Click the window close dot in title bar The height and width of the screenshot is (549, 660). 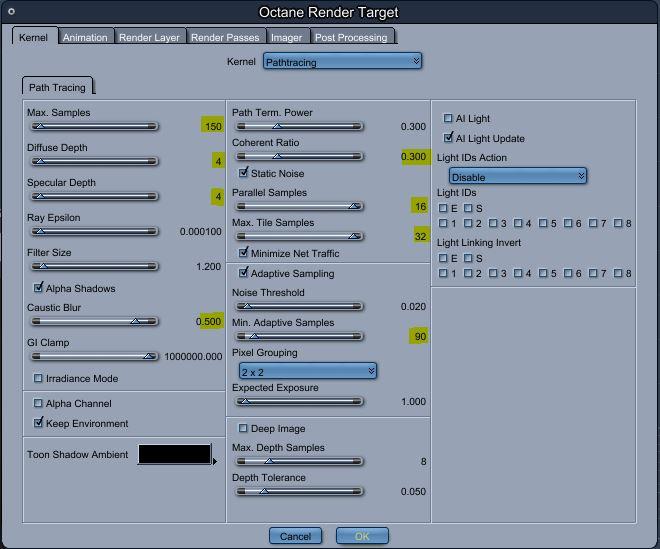tap(11, 11)
